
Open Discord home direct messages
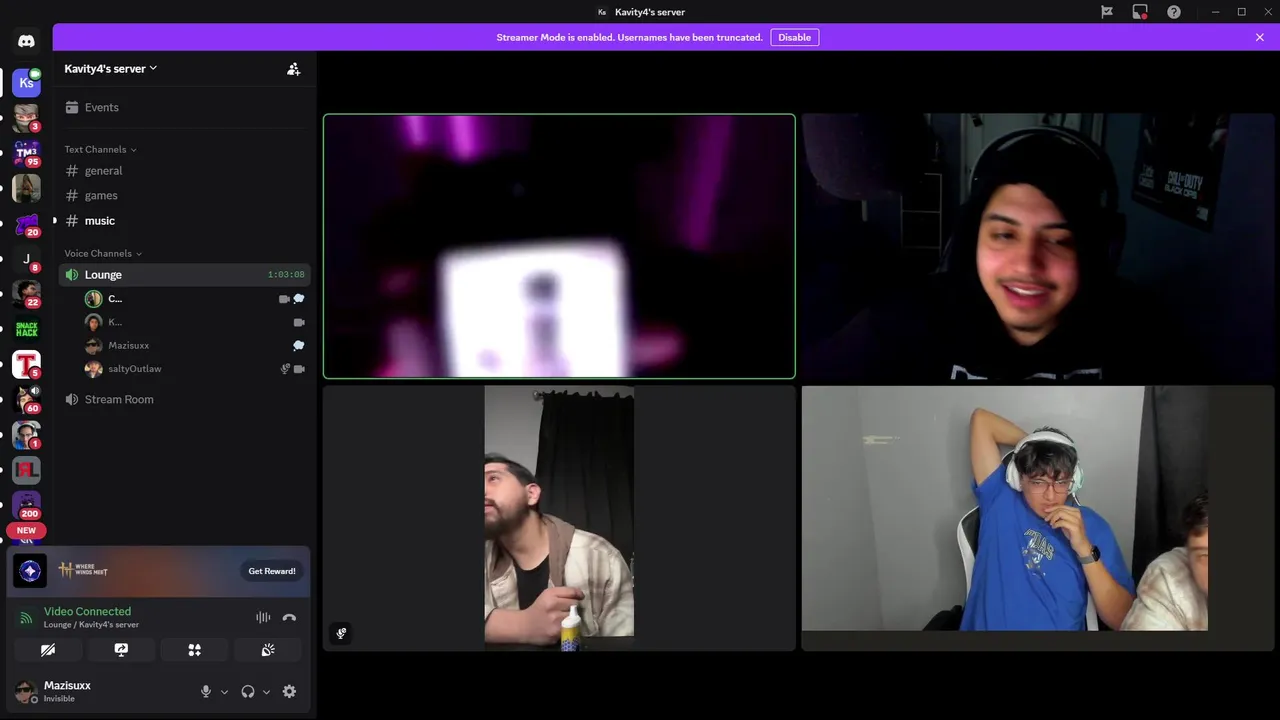(26, 41)
